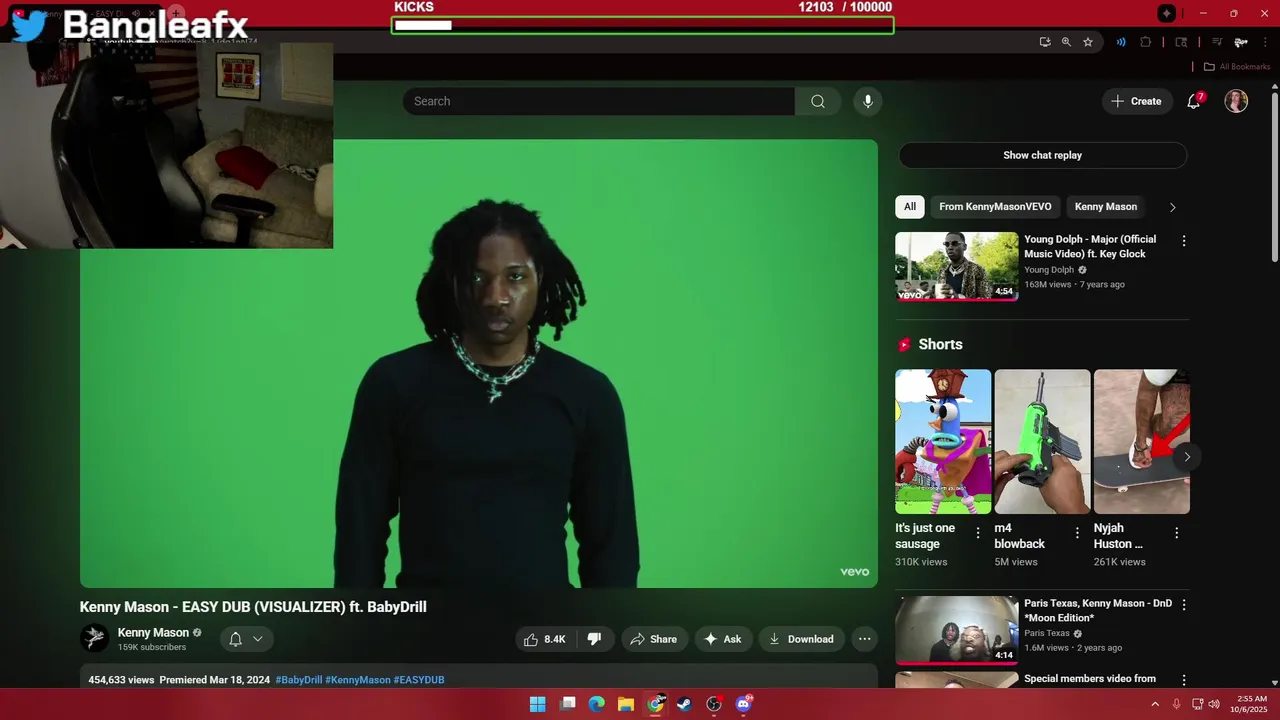Open options for Paris Texas DnD video
The height and width of the screenshot is (720, 1280).
click(x=1184, y=605)
